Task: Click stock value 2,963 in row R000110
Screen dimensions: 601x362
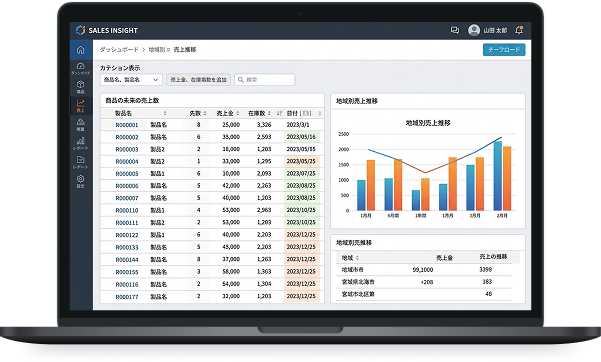Action: pyautogui.click(x=264, y=210)
